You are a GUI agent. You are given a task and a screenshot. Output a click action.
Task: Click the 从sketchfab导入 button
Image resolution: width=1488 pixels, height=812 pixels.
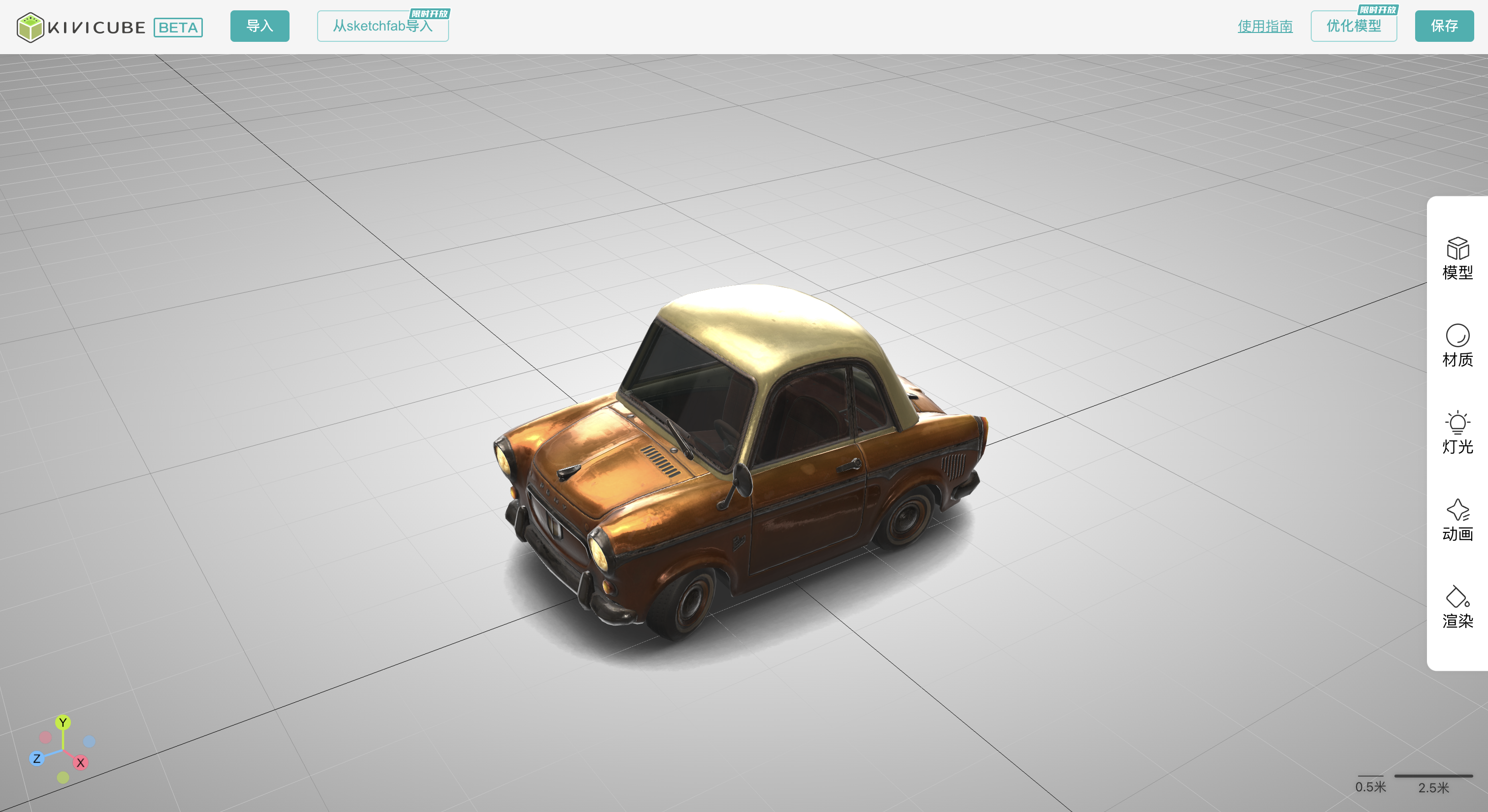pyautogui.click(x=383, y=26)
